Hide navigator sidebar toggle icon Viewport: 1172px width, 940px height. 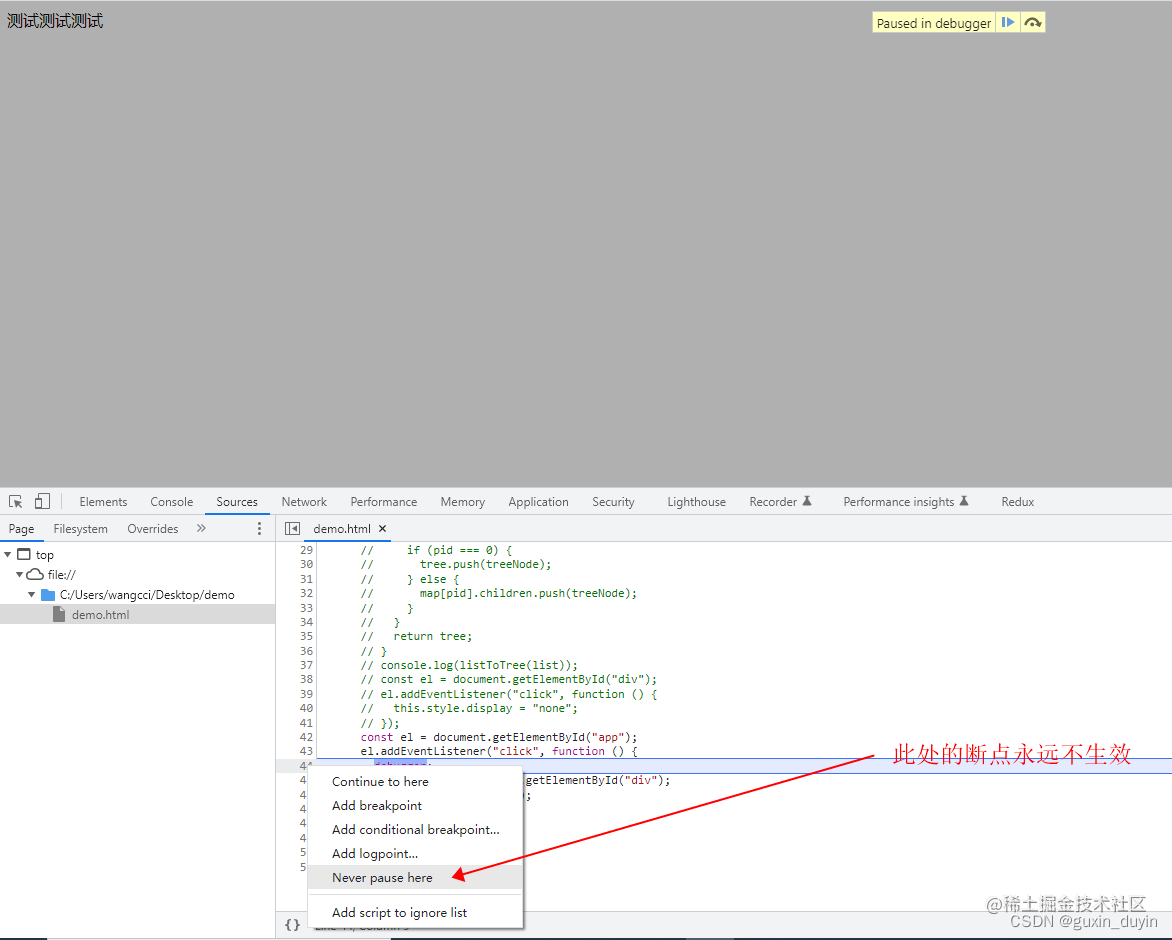coord(292,528)
